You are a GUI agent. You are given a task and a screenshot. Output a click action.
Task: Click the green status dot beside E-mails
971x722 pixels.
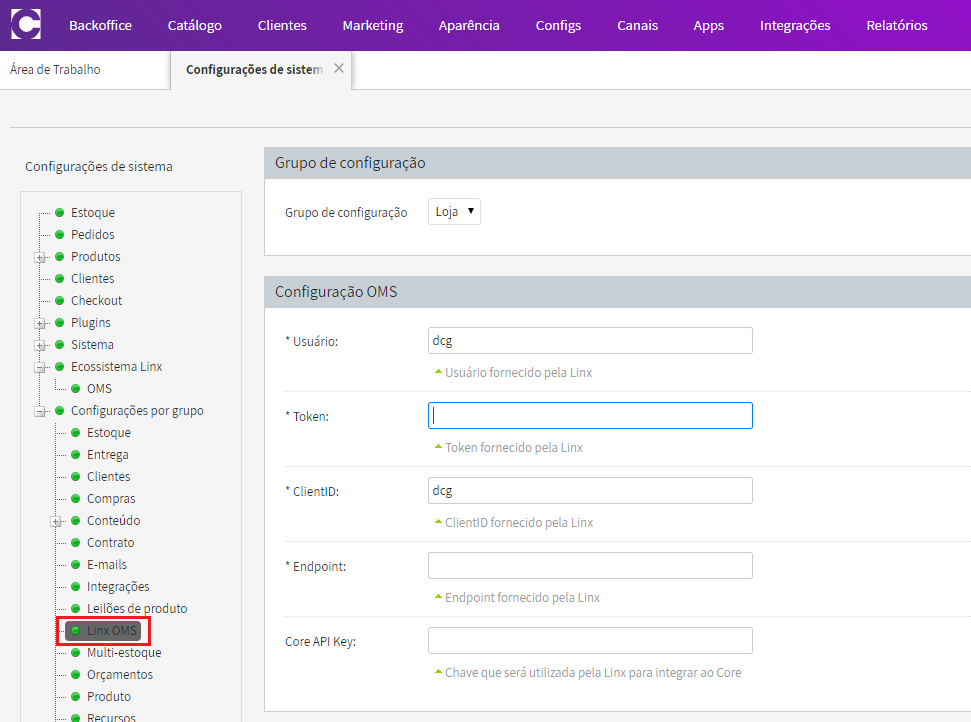pyautogui.click(x=76, y=564)
